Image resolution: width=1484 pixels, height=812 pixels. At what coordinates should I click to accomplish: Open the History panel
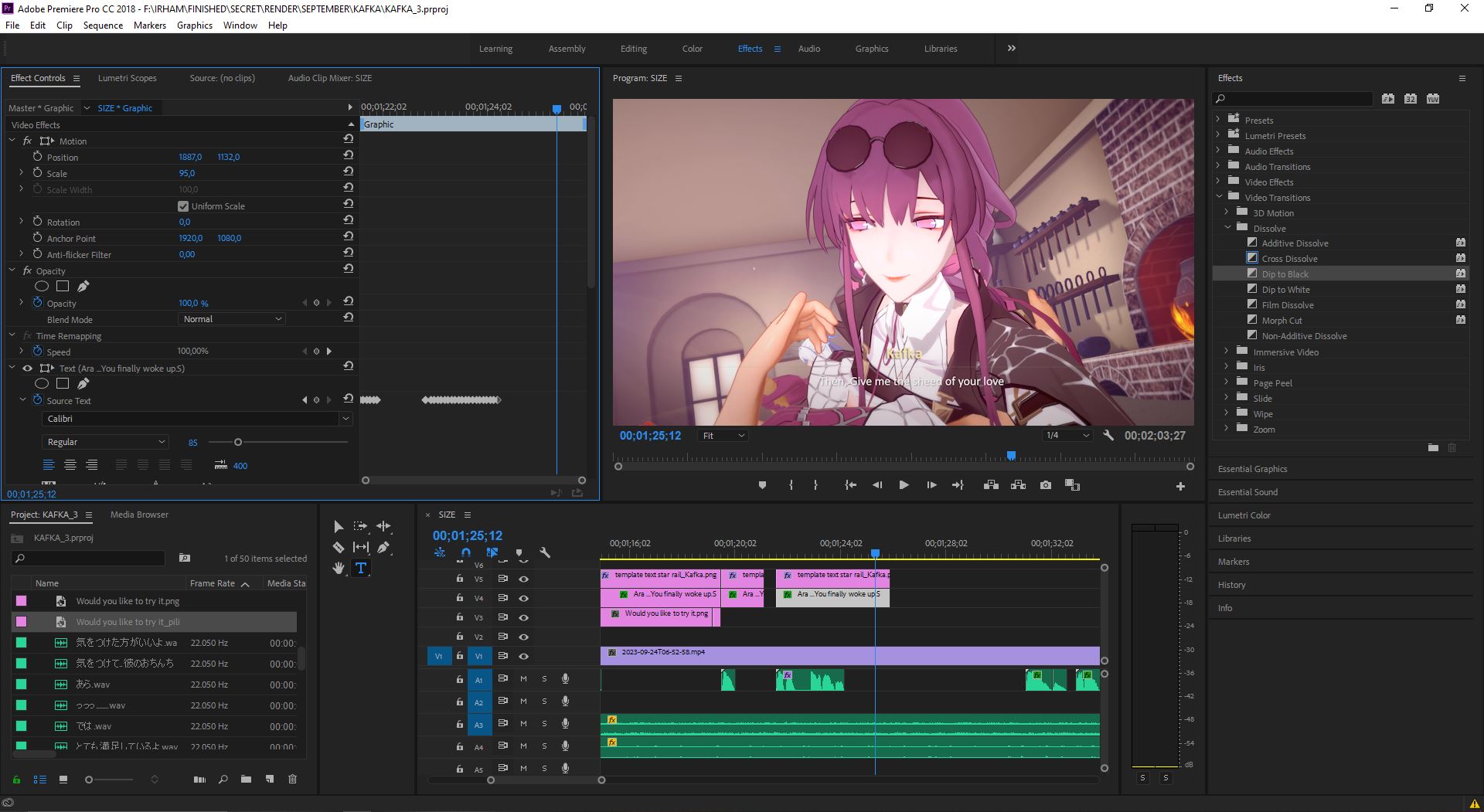1232,585
